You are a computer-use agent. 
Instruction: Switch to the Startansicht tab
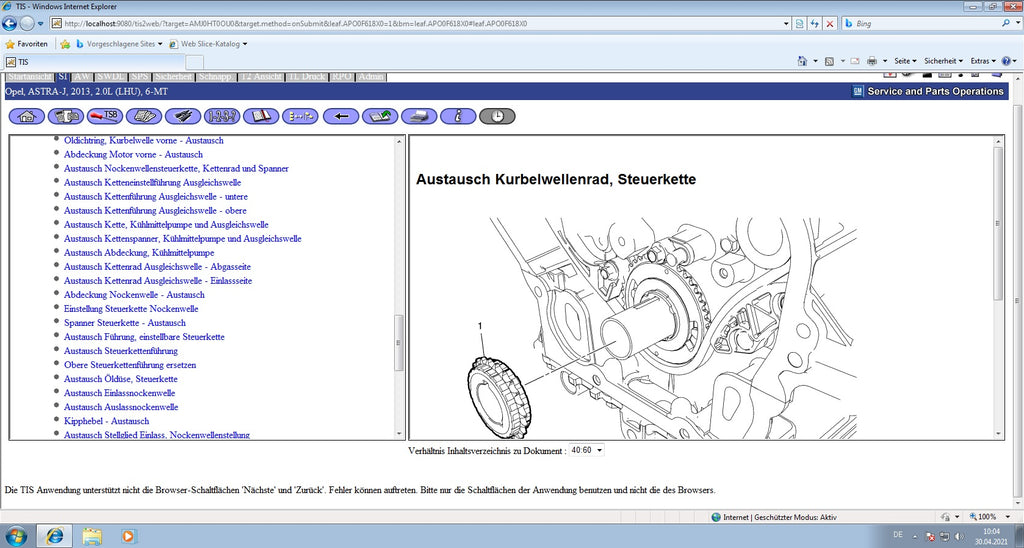[x=30, y=76]
